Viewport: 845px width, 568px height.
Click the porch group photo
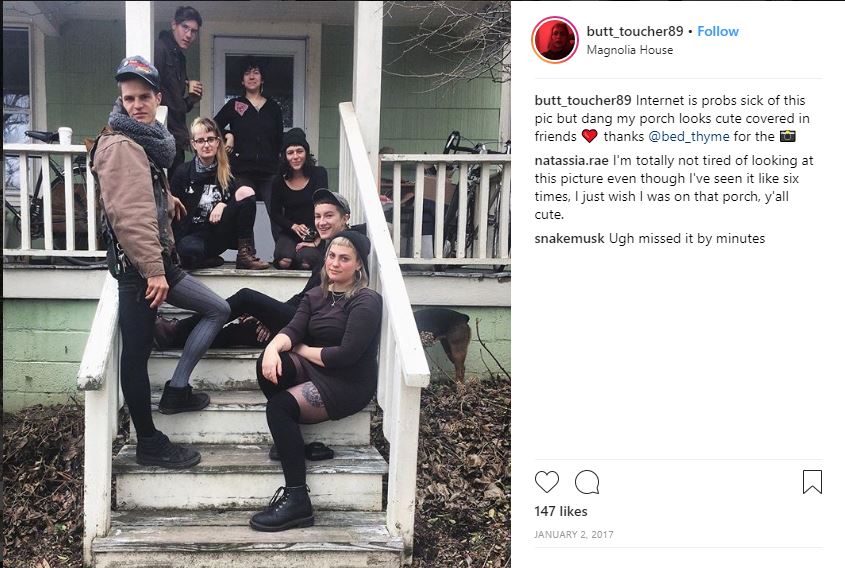256,284
